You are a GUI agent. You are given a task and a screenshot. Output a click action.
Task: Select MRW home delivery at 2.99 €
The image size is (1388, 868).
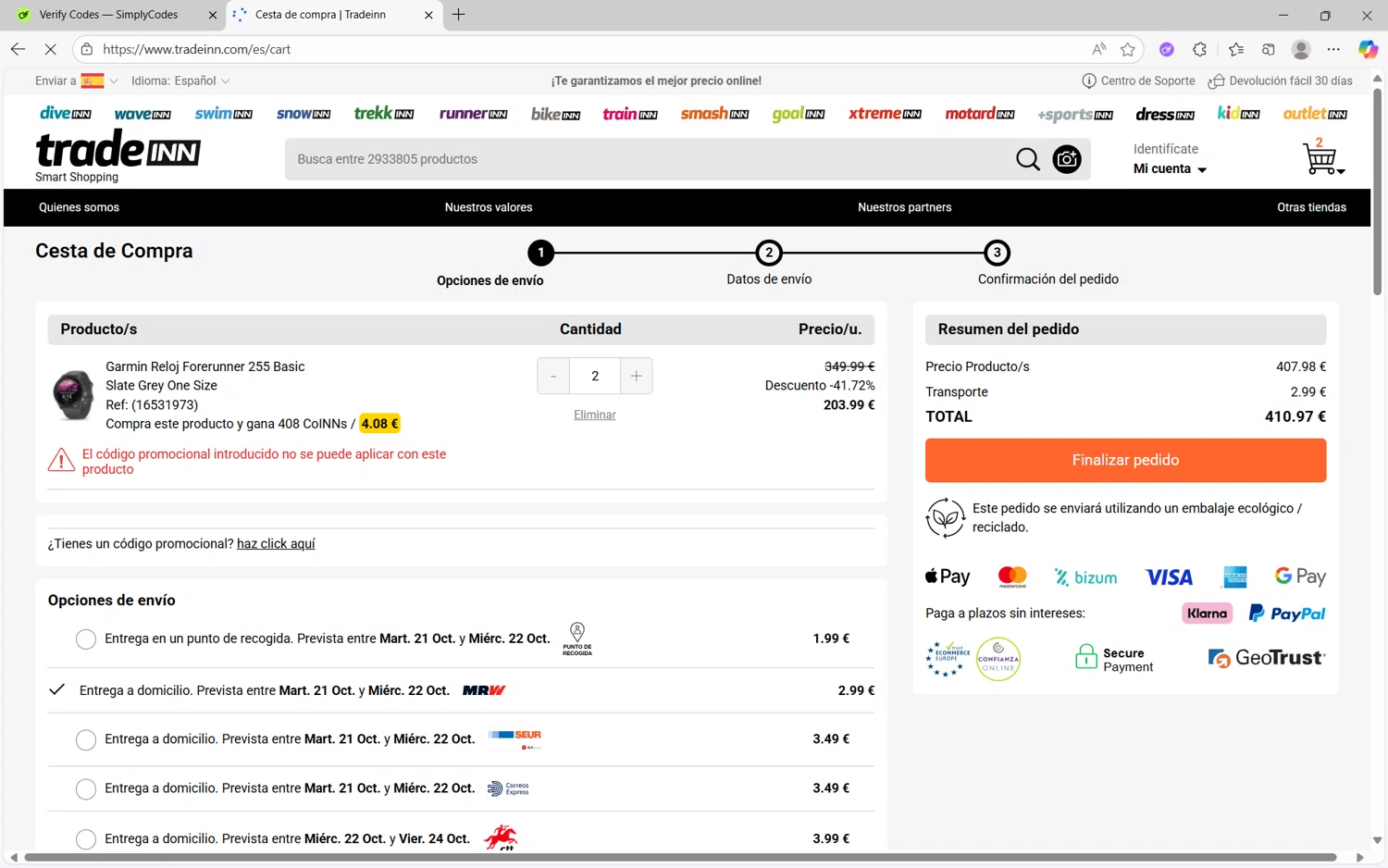tap(56, 689)
